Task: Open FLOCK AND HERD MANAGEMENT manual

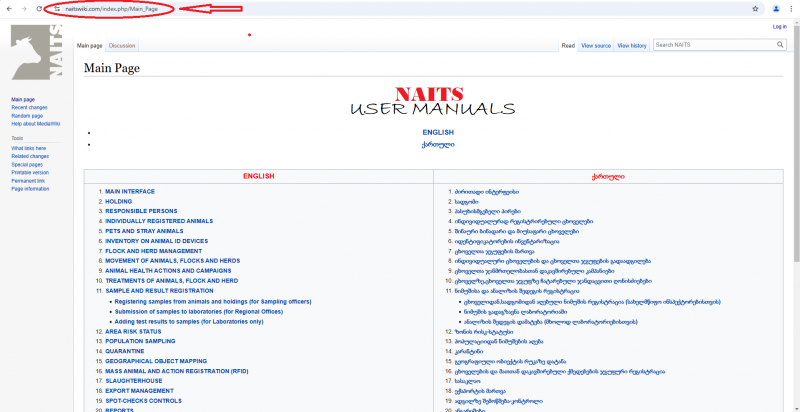Action: click(x=154, y=251)
